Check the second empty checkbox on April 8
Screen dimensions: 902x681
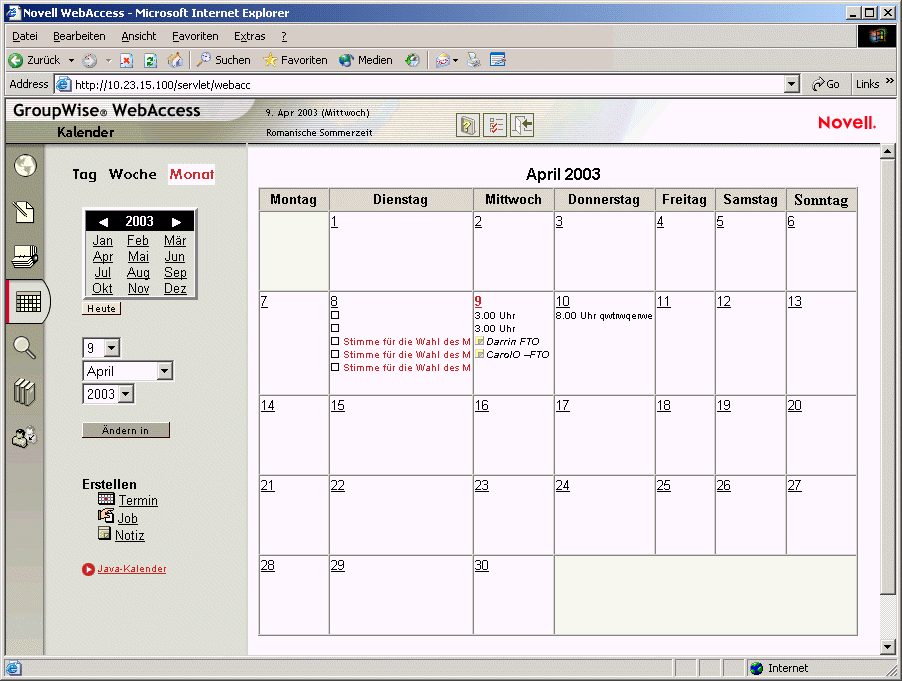(335, 328)
